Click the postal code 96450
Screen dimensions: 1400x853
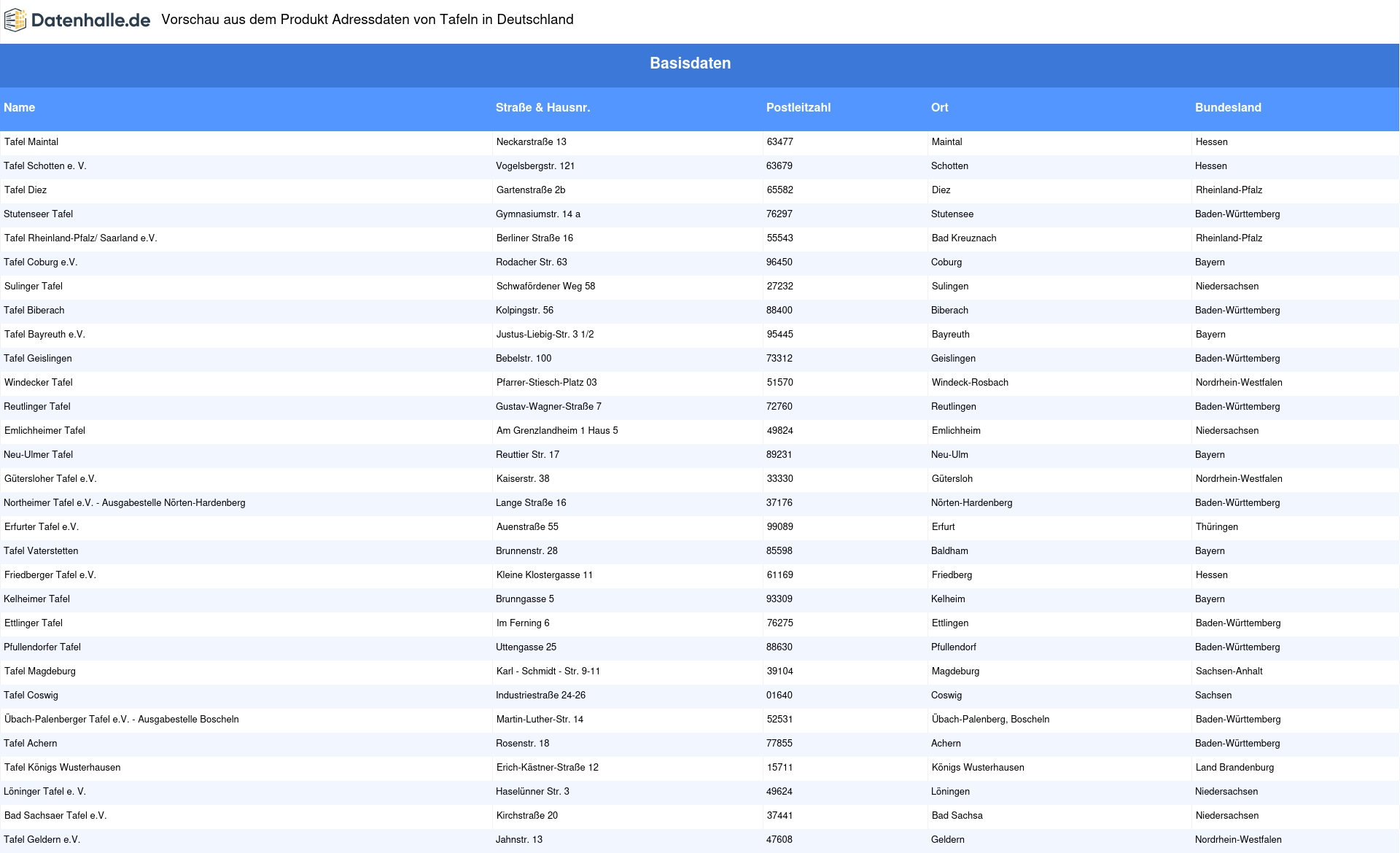click(779, 262)
